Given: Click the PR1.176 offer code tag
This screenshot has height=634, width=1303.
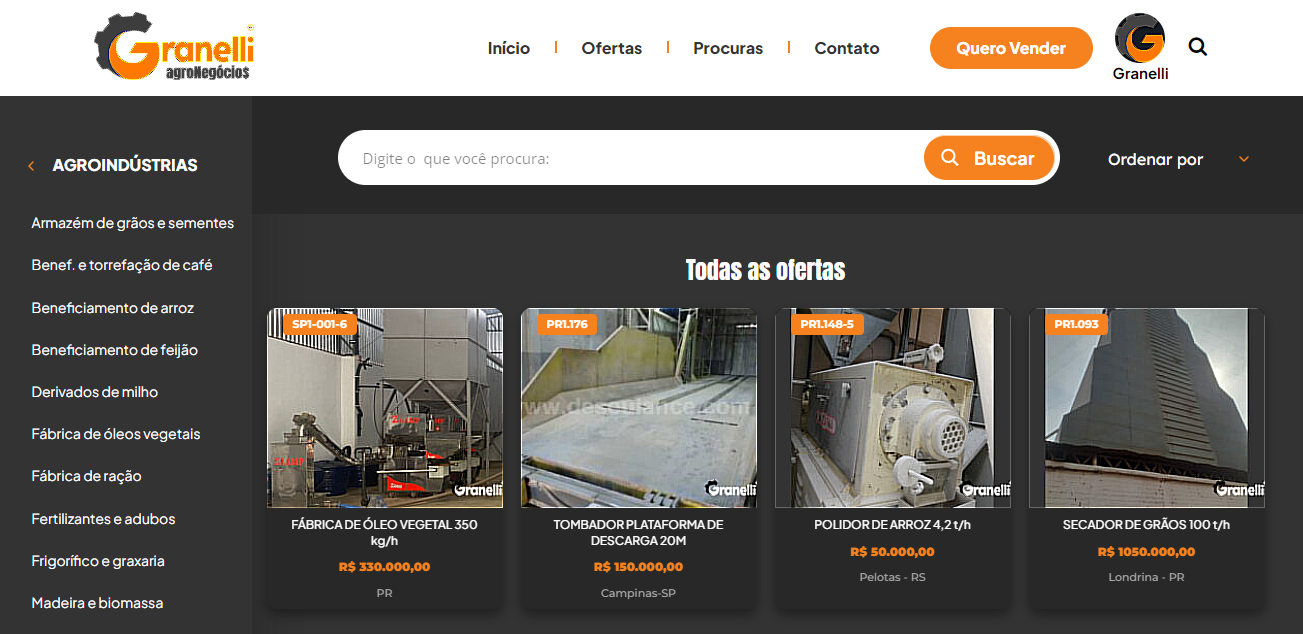Looking at the screenshot, I should 567,324.
